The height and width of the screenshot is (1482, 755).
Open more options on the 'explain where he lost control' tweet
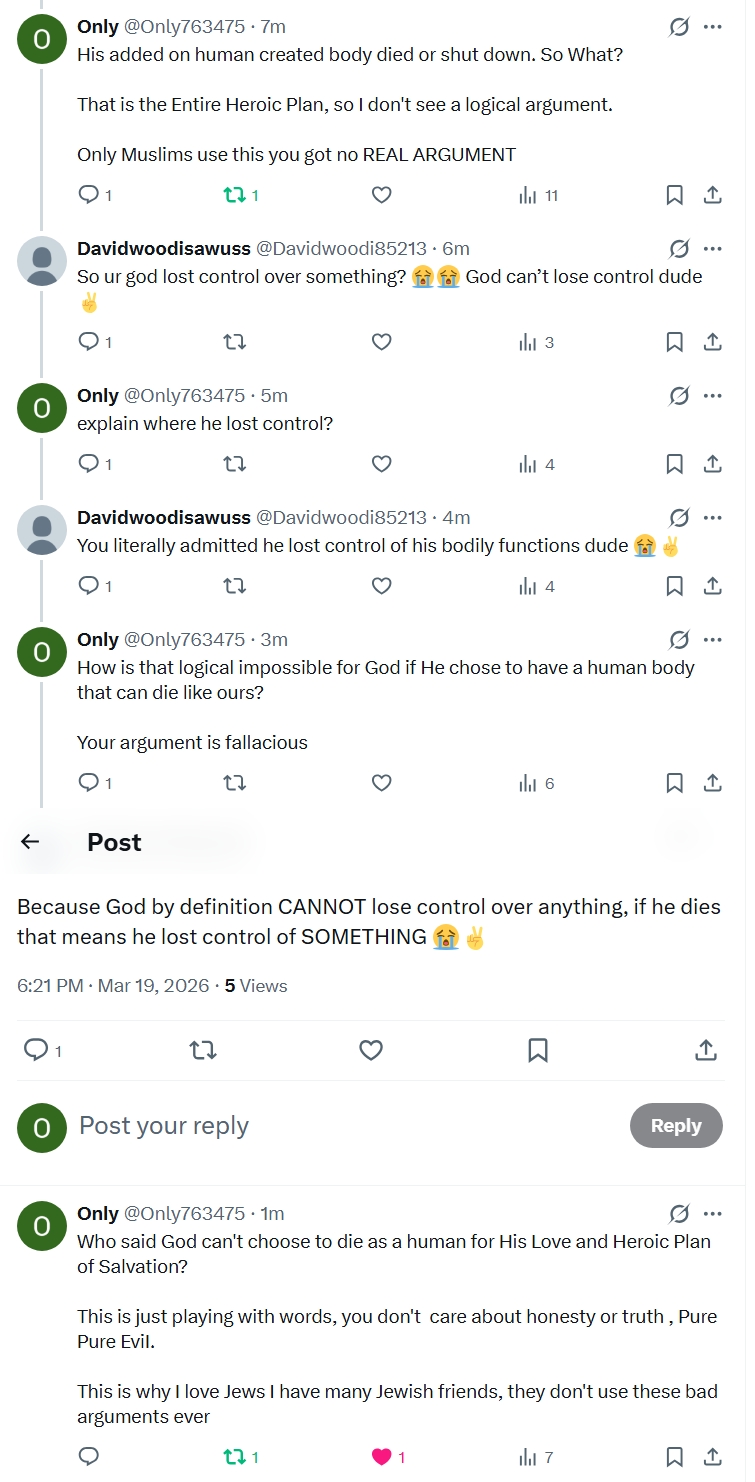(x=713, y=396)
